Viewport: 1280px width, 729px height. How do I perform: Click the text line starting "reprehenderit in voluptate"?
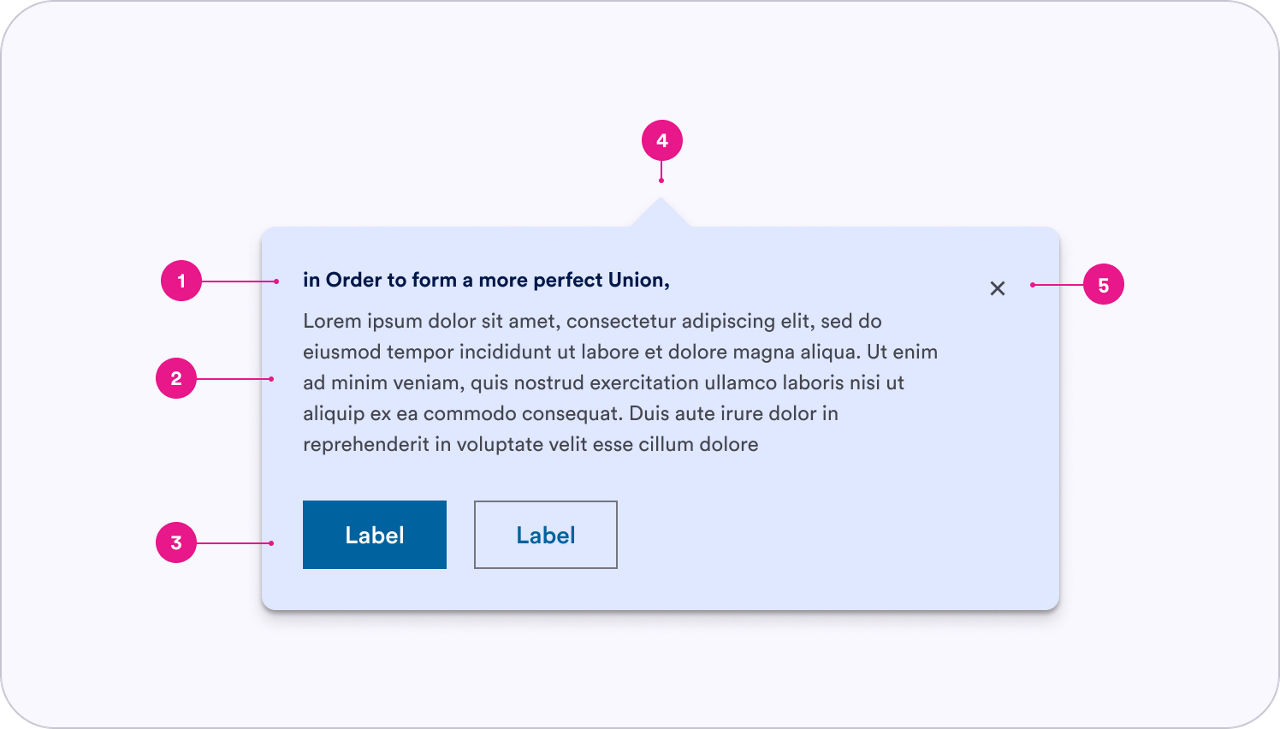[531, 445]
